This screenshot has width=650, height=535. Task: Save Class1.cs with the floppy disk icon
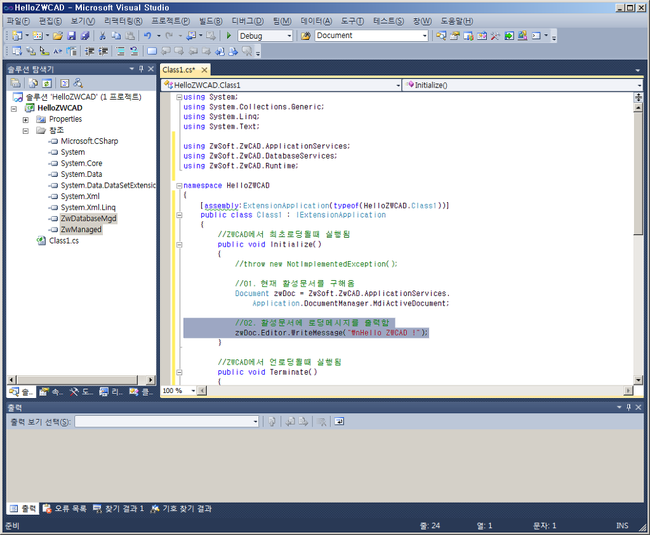pyautogui.click(x=72, y=36)
